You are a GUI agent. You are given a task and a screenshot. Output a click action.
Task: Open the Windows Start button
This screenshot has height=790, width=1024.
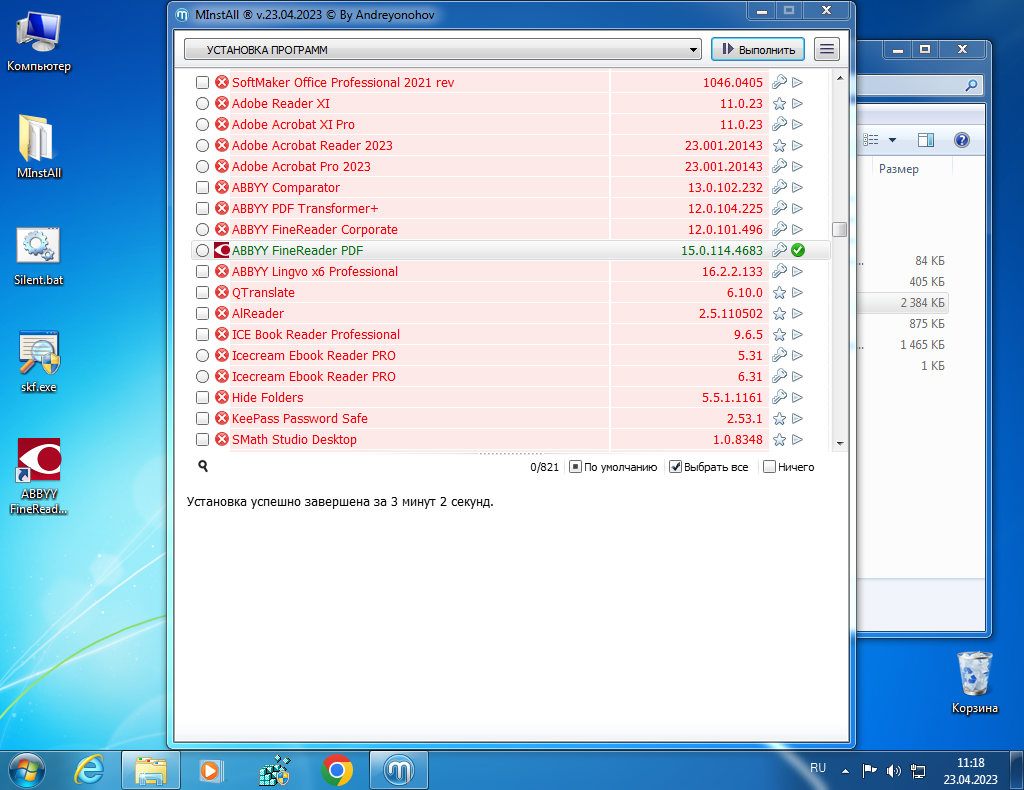click(x=27, y=770)
